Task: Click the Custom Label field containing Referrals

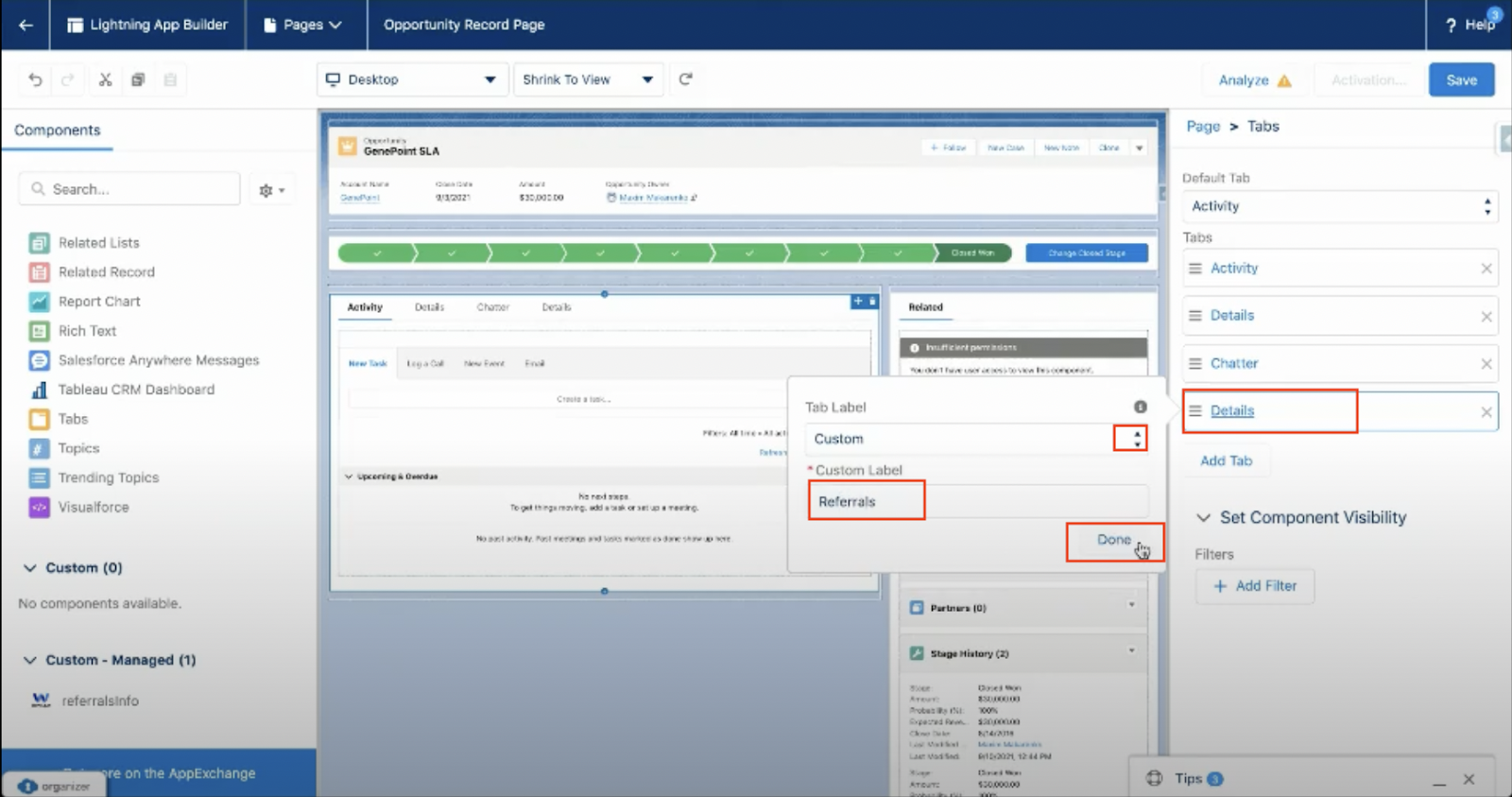Action: tap(978, 501)
